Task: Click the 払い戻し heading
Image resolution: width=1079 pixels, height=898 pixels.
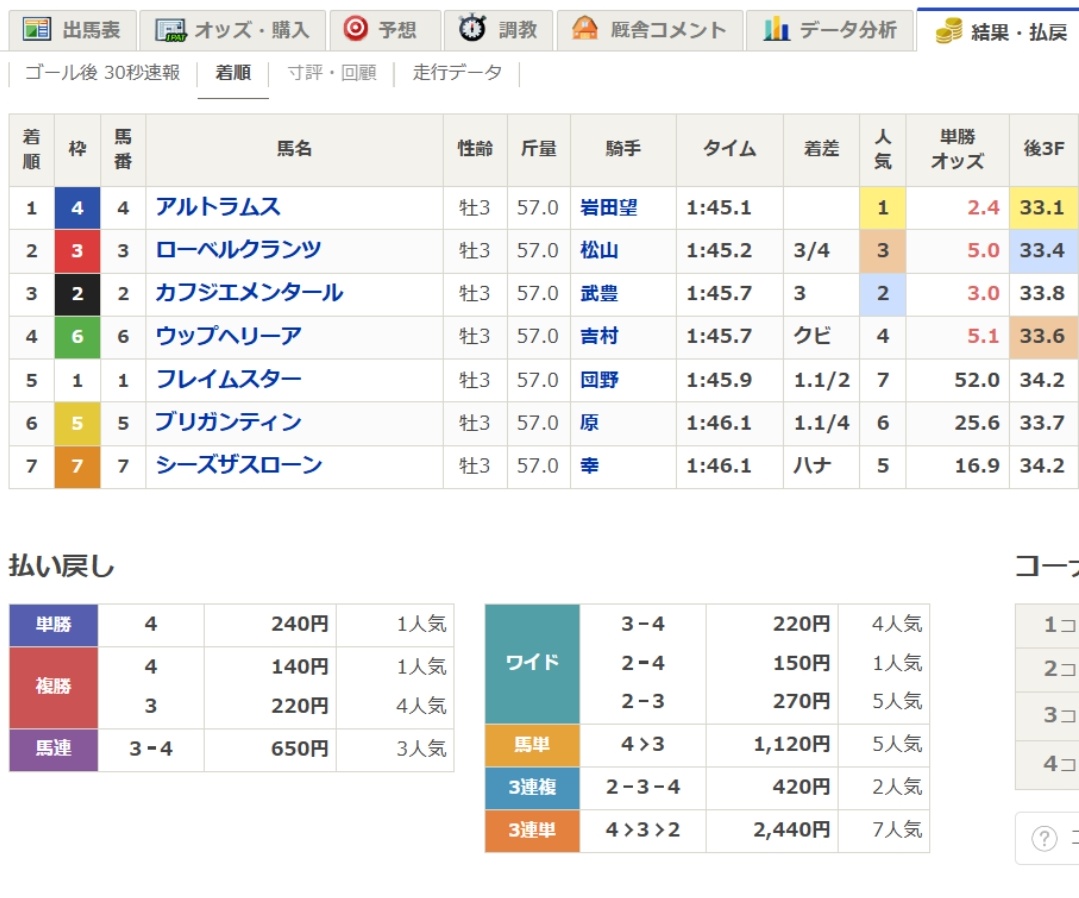Action: [61, 566]
